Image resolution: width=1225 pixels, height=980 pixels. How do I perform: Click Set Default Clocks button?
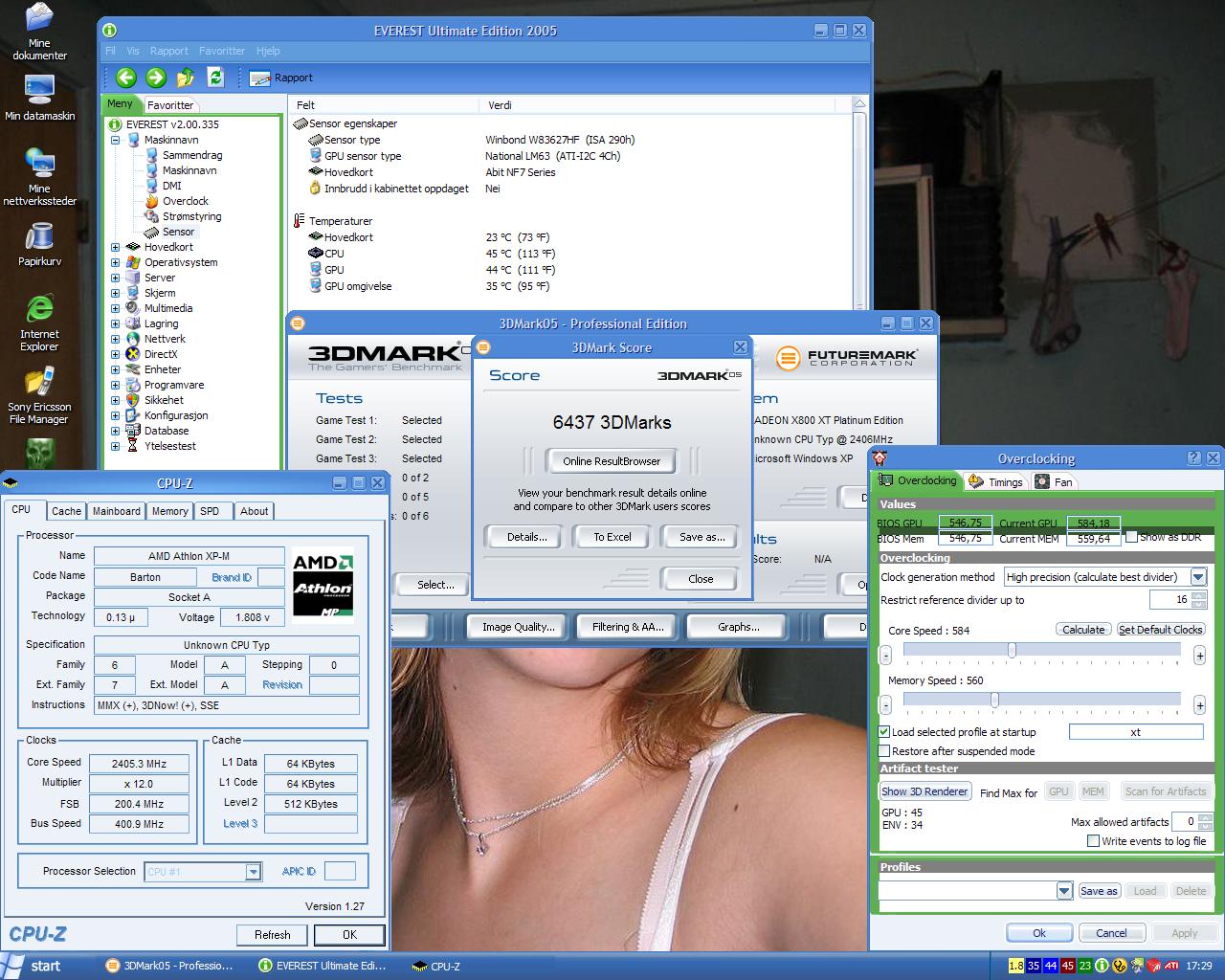click(1160, 630)
